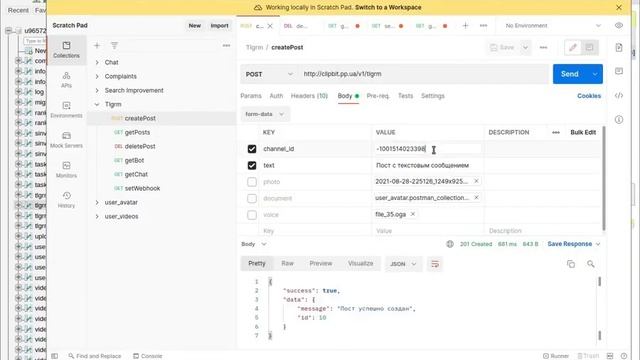Uncheck the channel_id row checkbox
This screenshot has width=640, height=360.
[x=252, y=149]
